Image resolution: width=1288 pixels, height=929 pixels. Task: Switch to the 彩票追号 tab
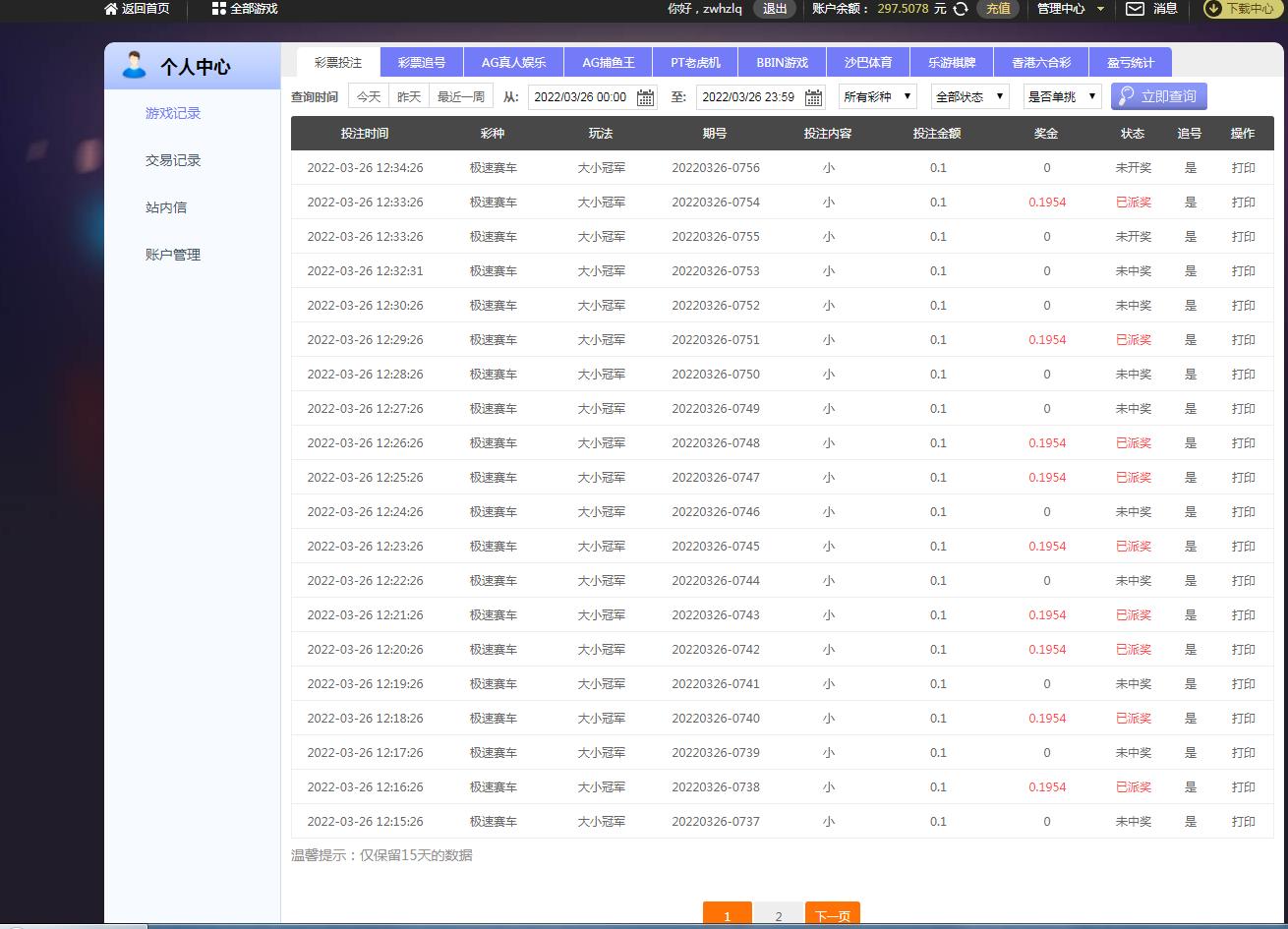tap(422, 62)
